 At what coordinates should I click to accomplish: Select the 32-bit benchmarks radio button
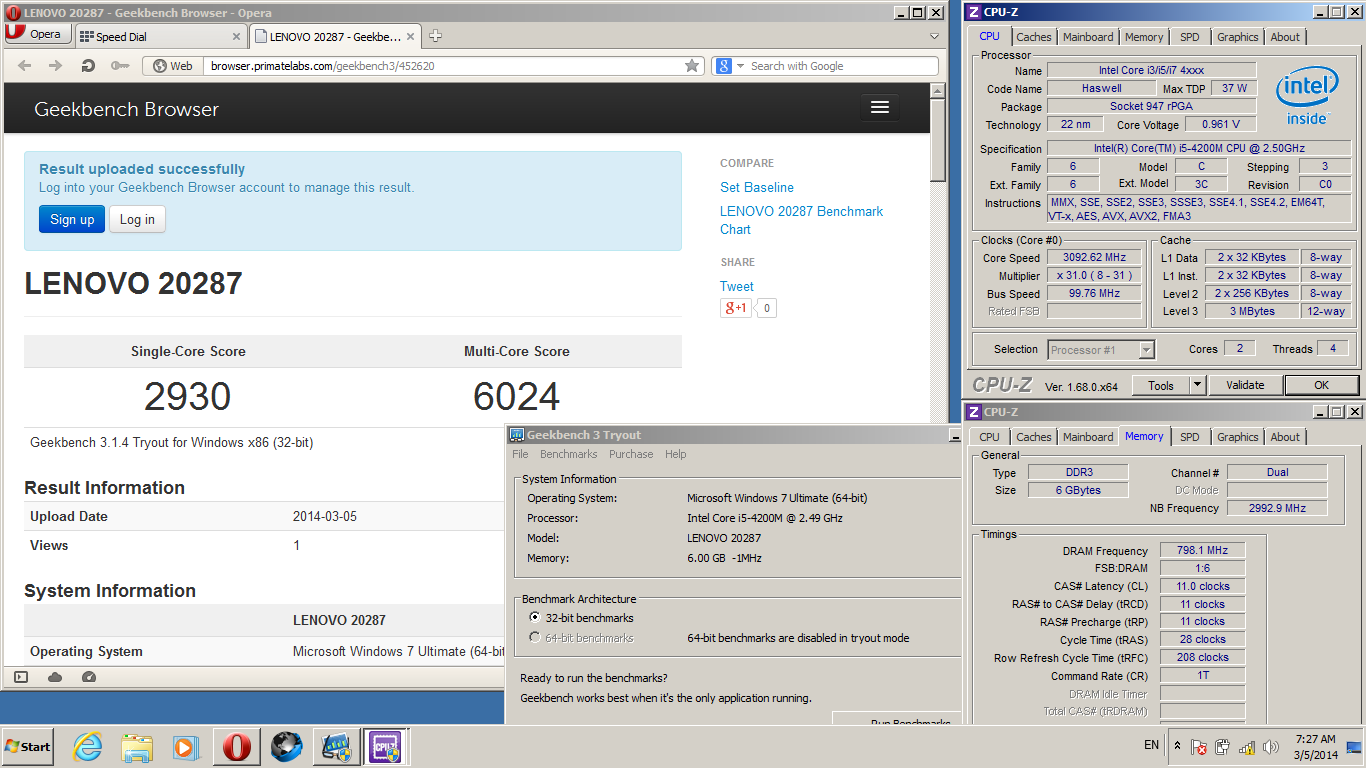click(535, 618)
